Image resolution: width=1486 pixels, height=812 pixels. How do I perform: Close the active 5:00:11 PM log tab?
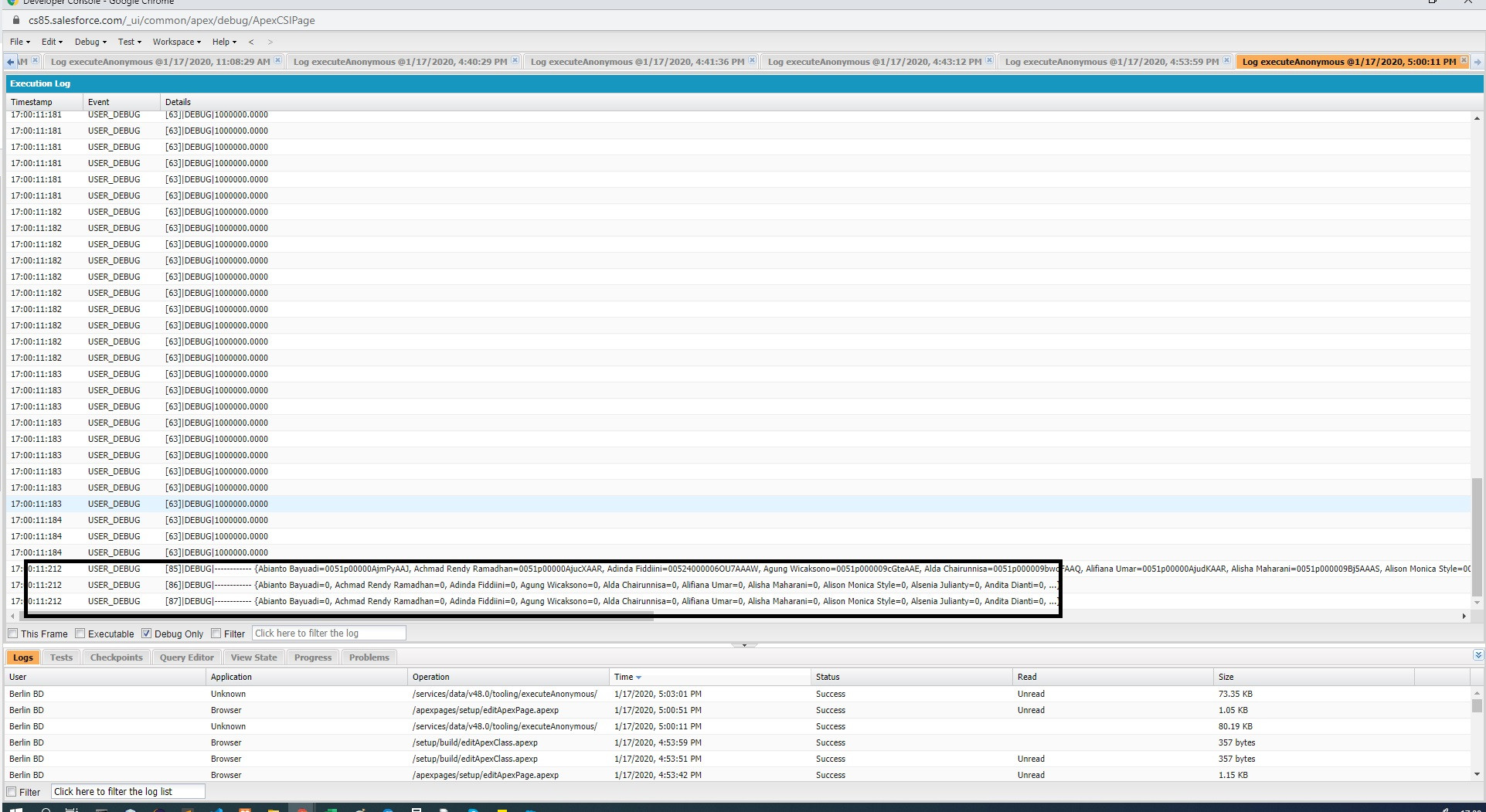(x=1464, y=60)
